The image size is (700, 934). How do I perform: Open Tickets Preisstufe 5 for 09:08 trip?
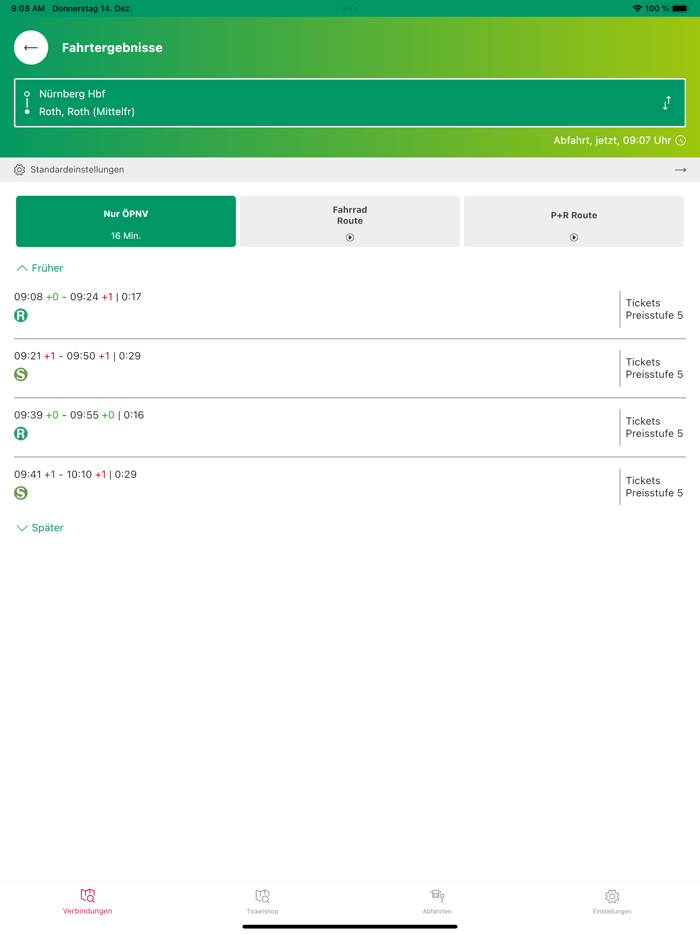click(654, 309)
